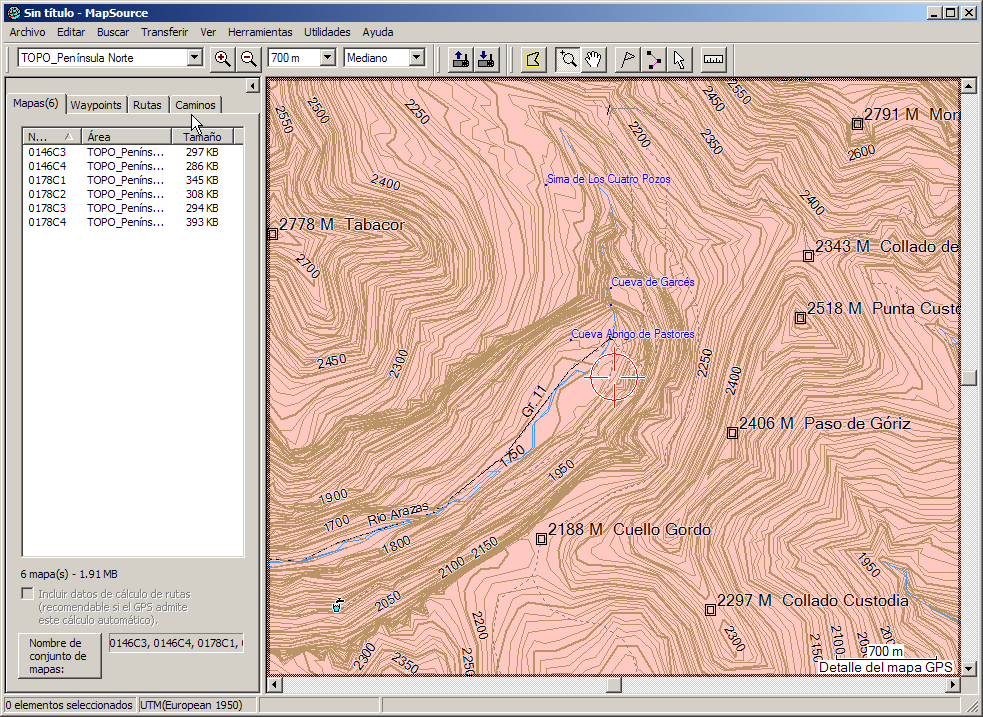This screenshot has width=983, height=717.
Task: Open the Editar menu
Action: (71, 32)
